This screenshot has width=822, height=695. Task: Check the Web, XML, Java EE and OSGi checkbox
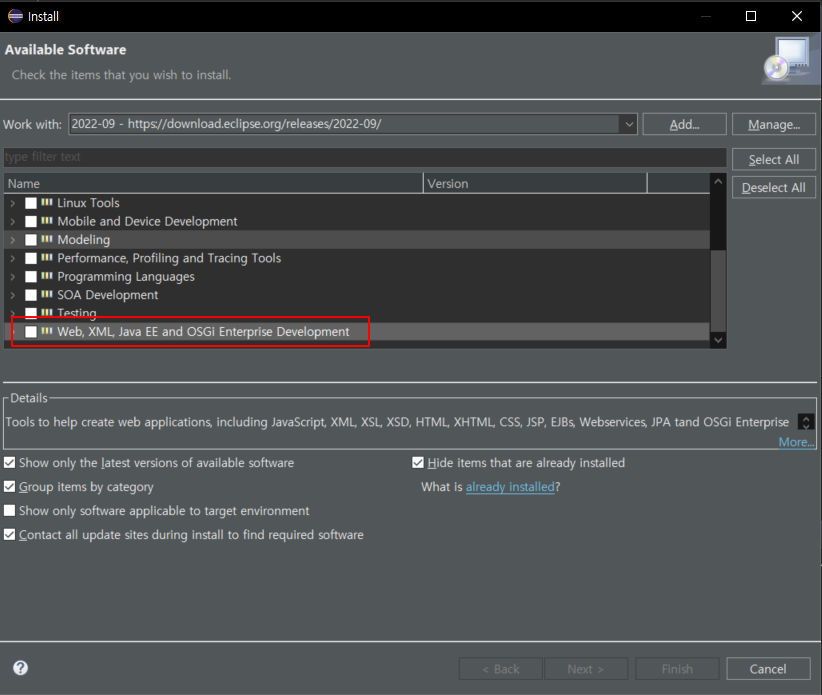point(31,331)
